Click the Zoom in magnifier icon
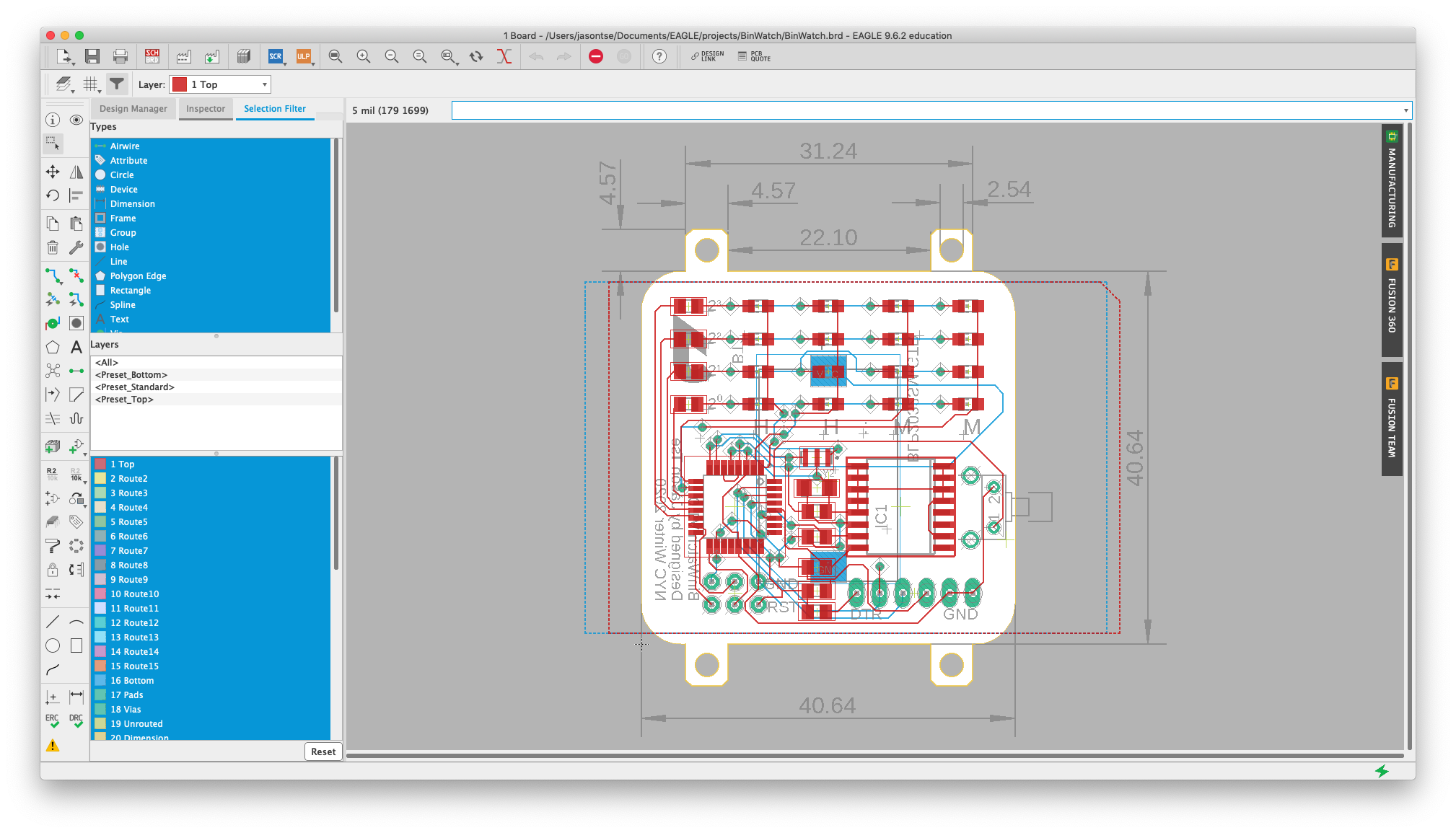1456x833 pixels. tap(364, 56)
